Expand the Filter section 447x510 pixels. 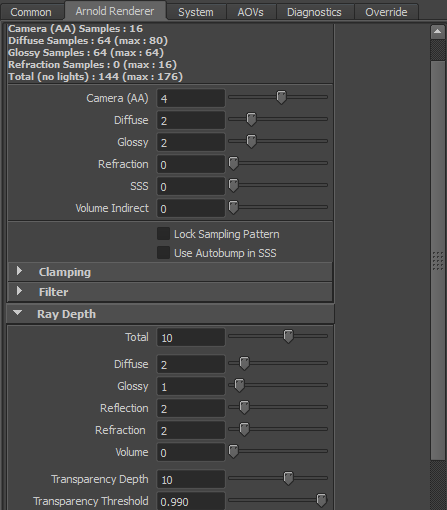pos(170,292)
